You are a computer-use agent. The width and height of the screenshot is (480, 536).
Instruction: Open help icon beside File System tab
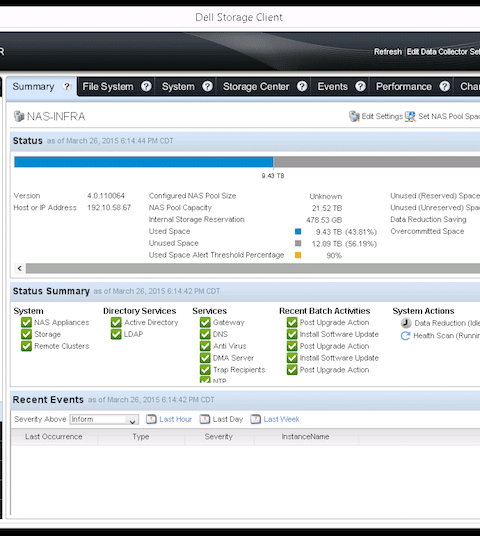click(x=146, y=86)
